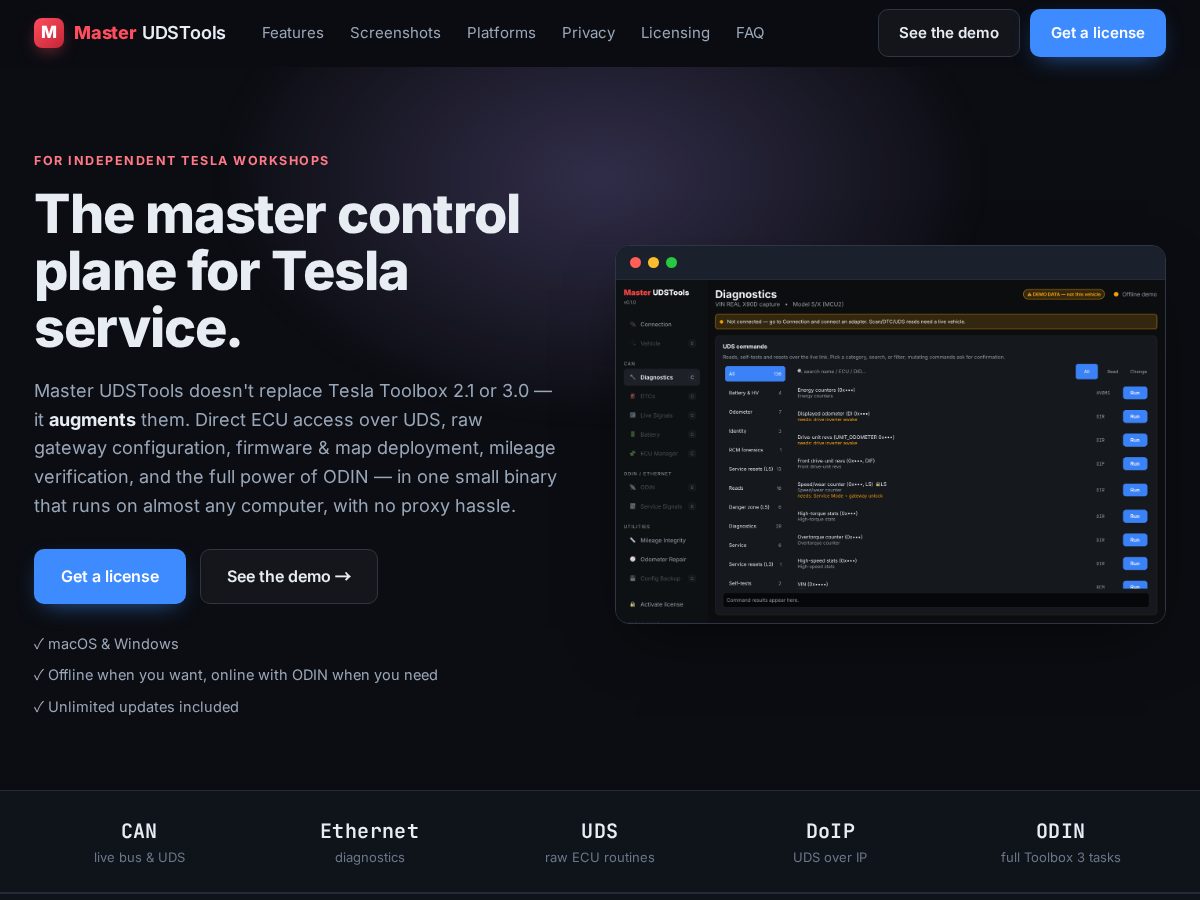Screen dimensions: 1200x900
Task: Click the Offline demo status indicator
Action: point(1135,294)
